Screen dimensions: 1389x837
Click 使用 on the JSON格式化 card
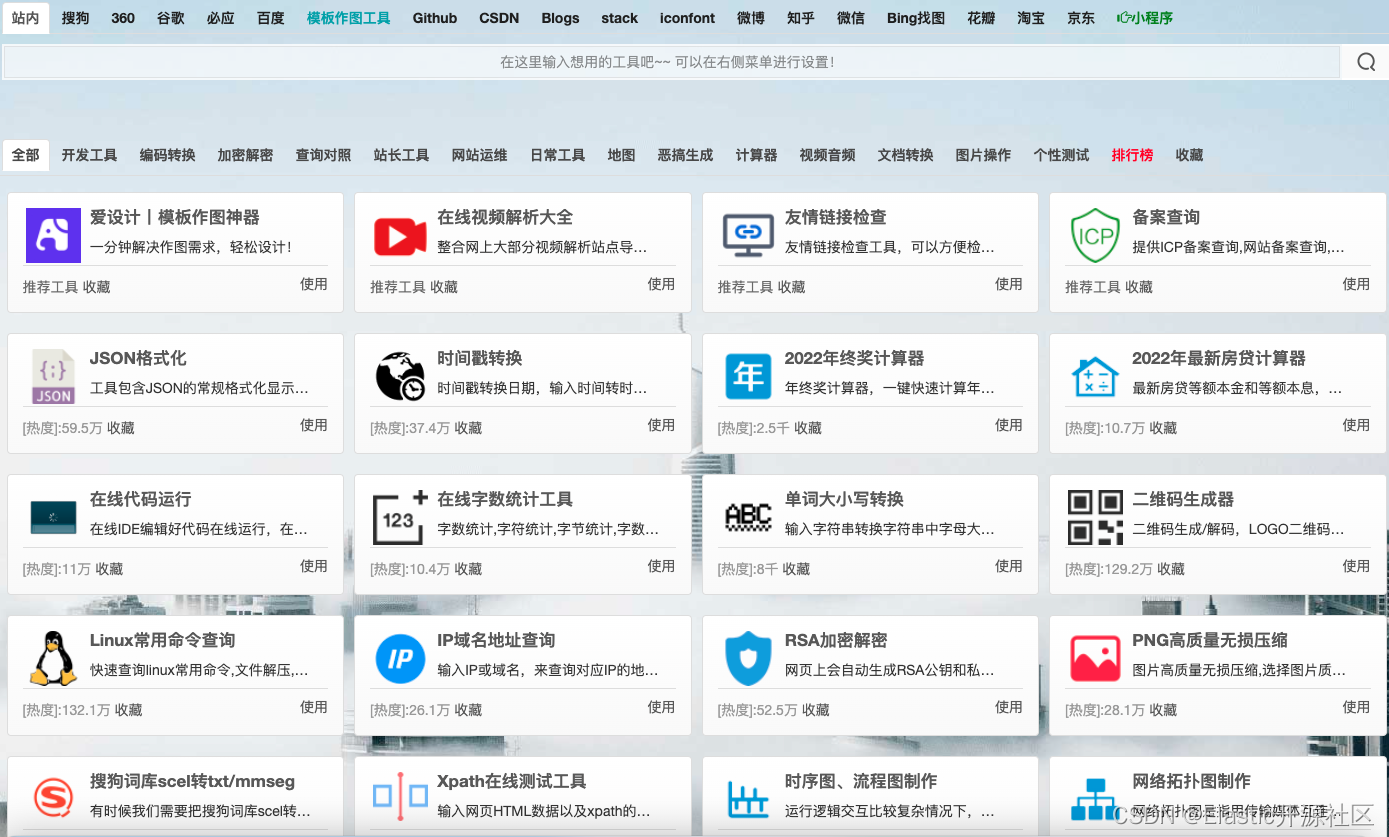314,425
